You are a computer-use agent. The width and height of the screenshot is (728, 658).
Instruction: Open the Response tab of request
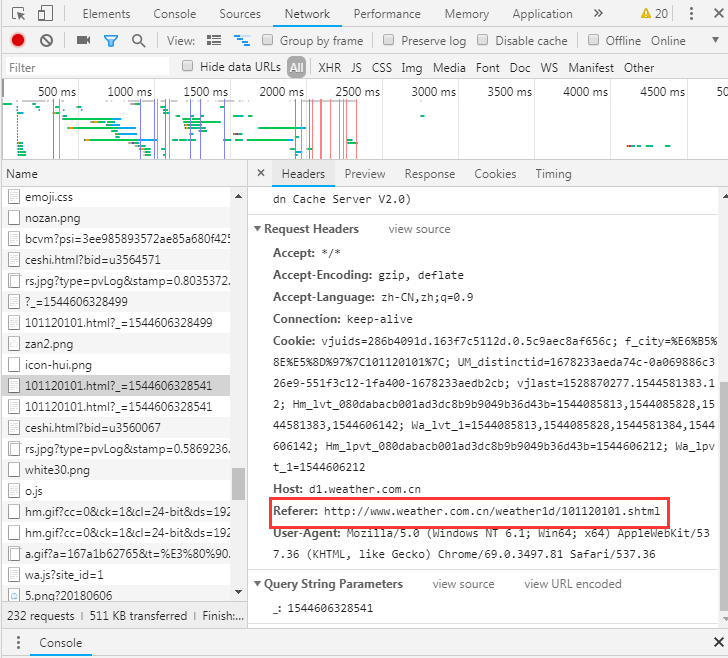[x=429, y=174]
